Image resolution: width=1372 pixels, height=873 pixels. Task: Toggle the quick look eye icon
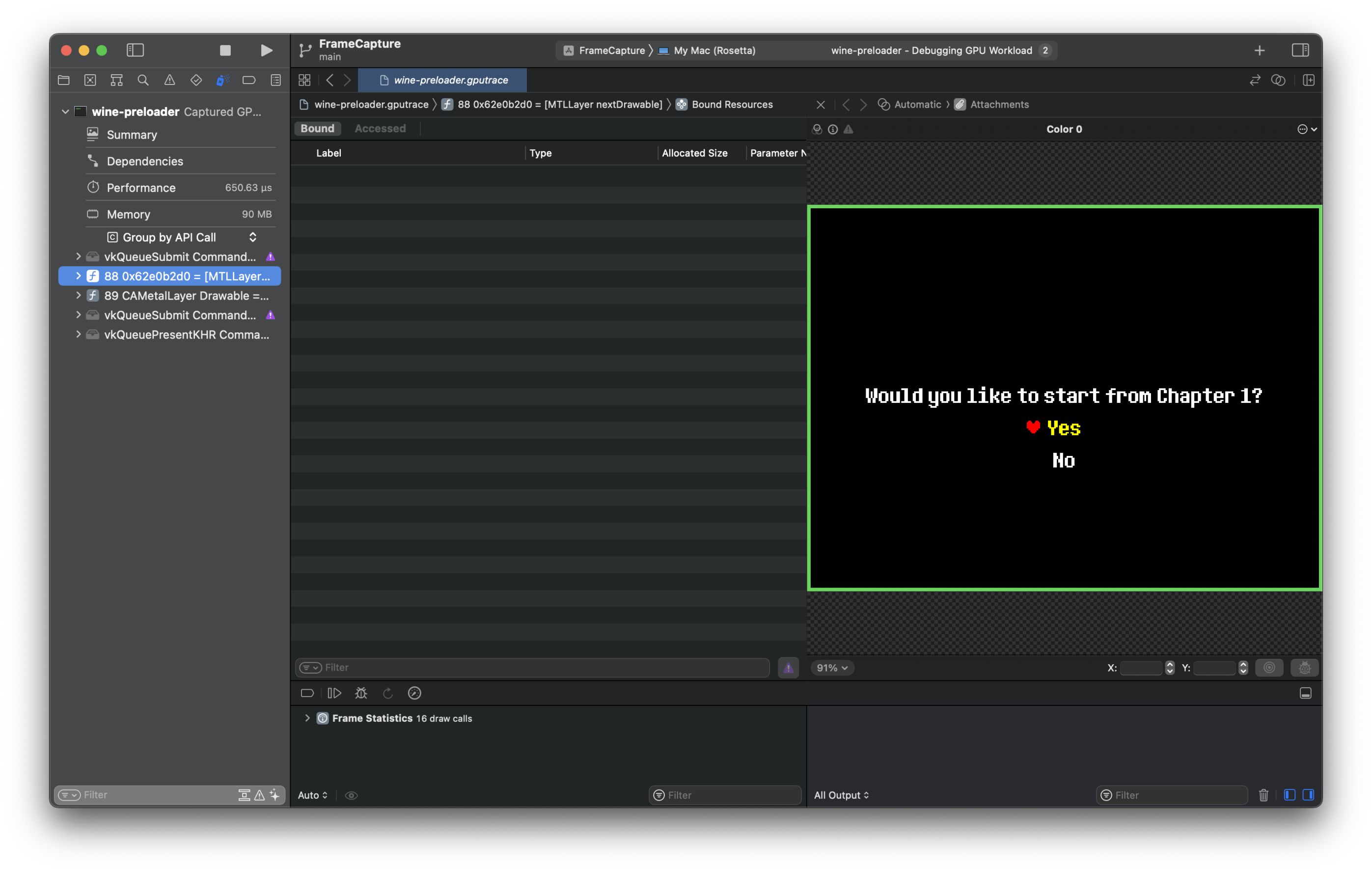coord(352,795)
